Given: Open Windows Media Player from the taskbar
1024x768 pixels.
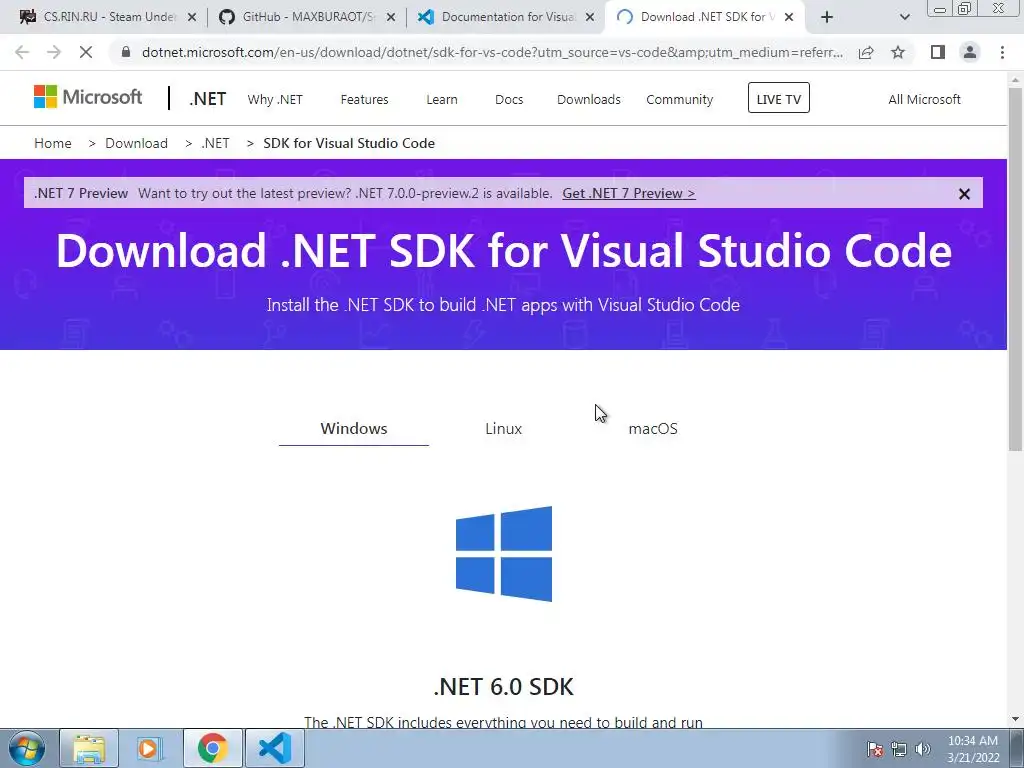Looking at the screenshot, I should click(149, 748).
